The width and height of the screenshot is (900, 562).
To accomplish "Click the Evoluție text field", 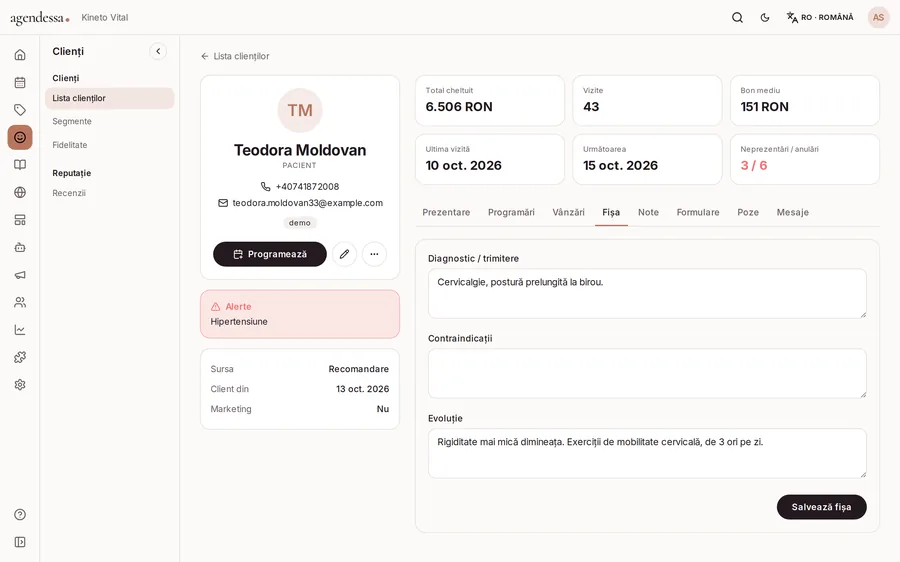I will 647,453.
